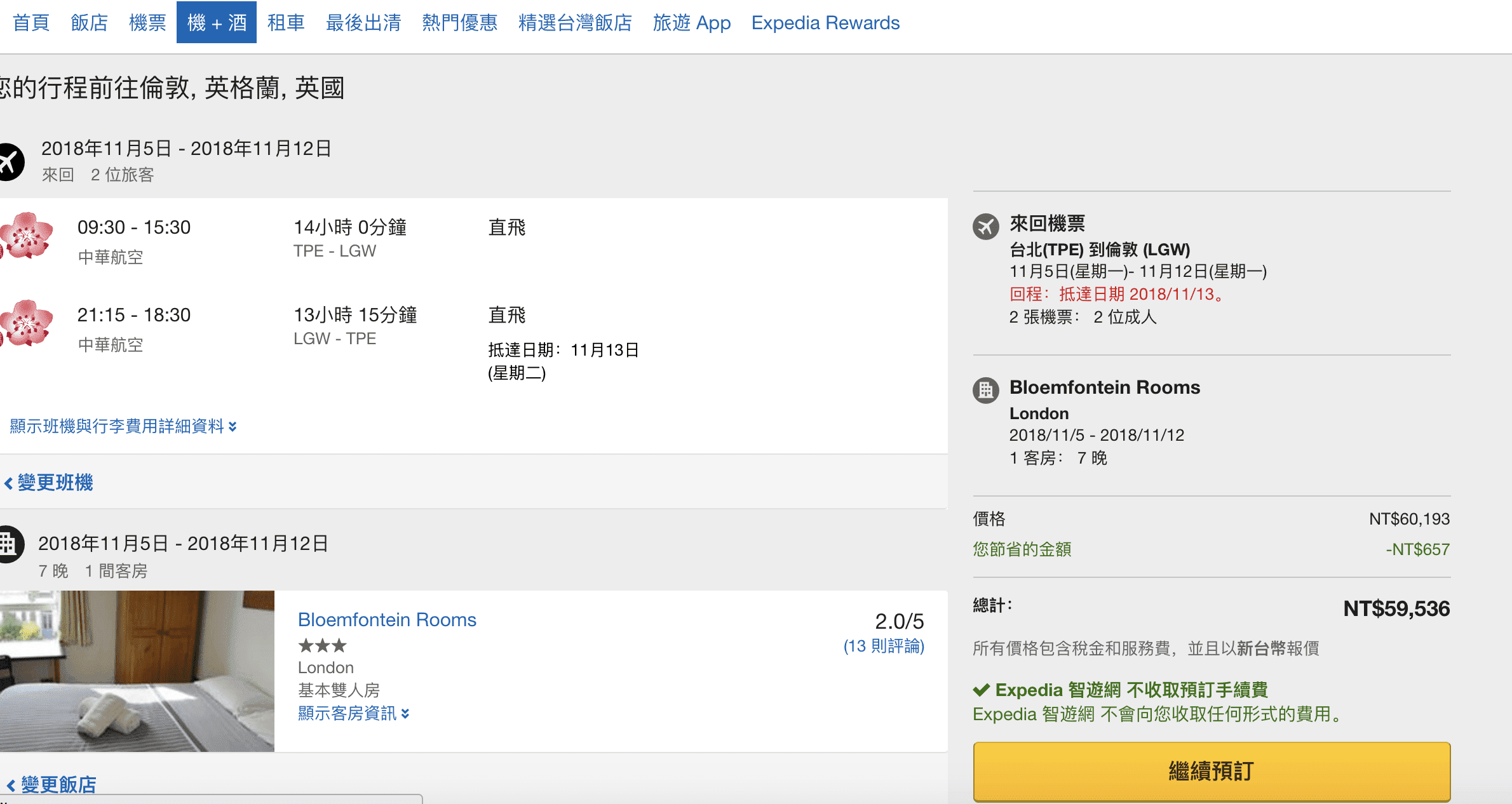Open the 首頁 home tab
The width and height of the screenshot is (1512, 804).
31,23
